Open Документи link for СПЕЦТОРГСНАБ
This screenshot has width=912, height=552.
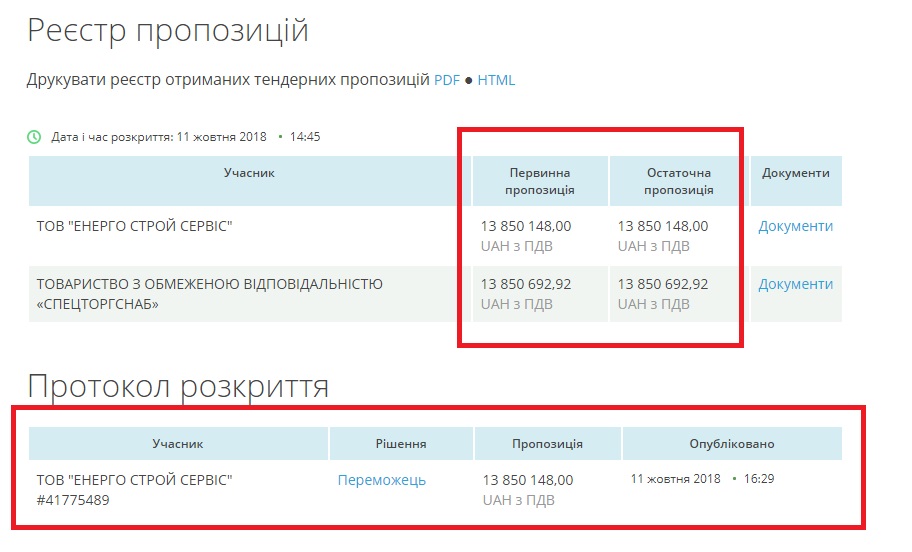pyautogui.click(x=795, y=284)
